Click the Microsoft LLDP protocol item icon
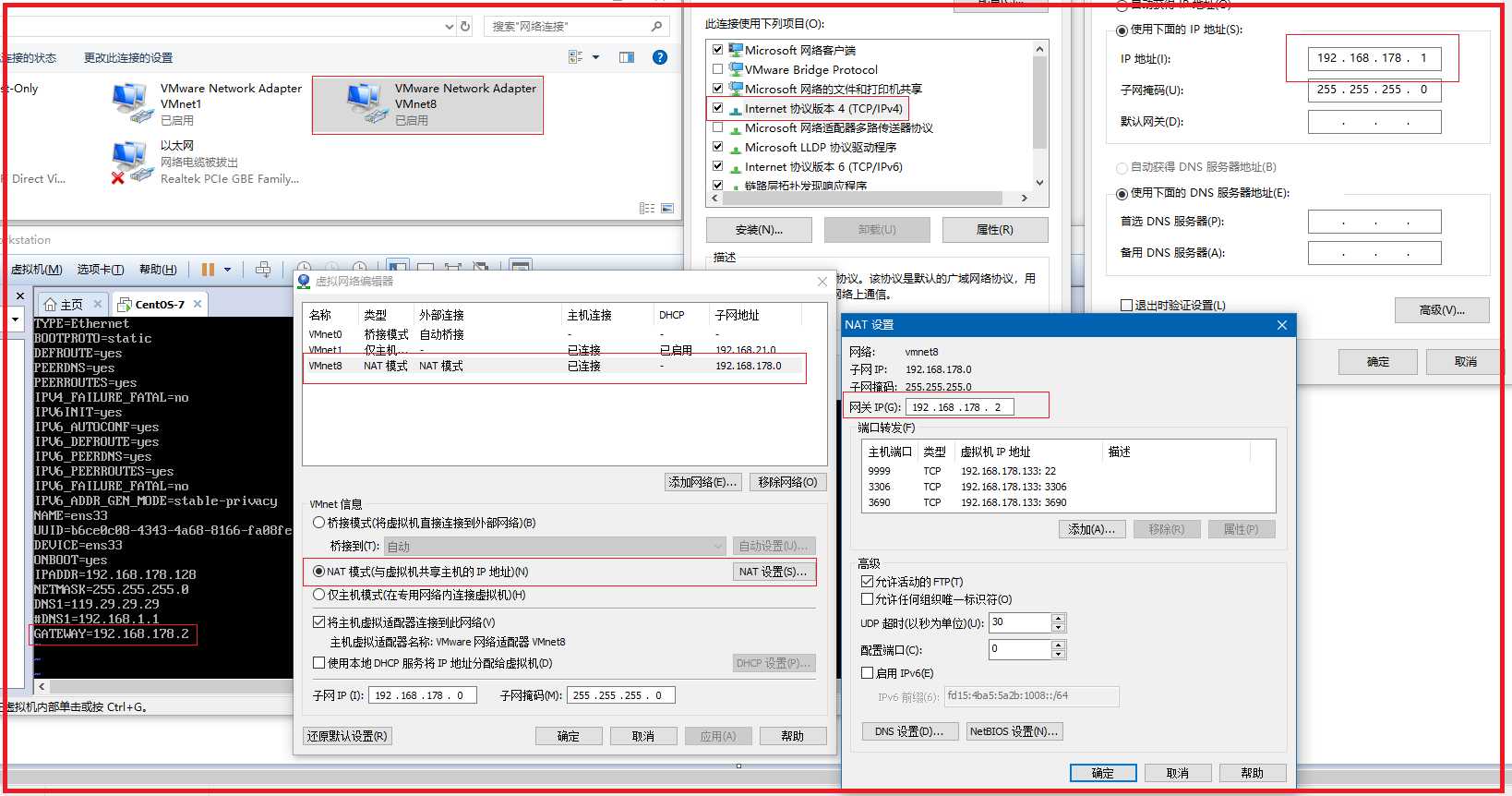The image size is (1512, 796). click(x=736, y=148)
